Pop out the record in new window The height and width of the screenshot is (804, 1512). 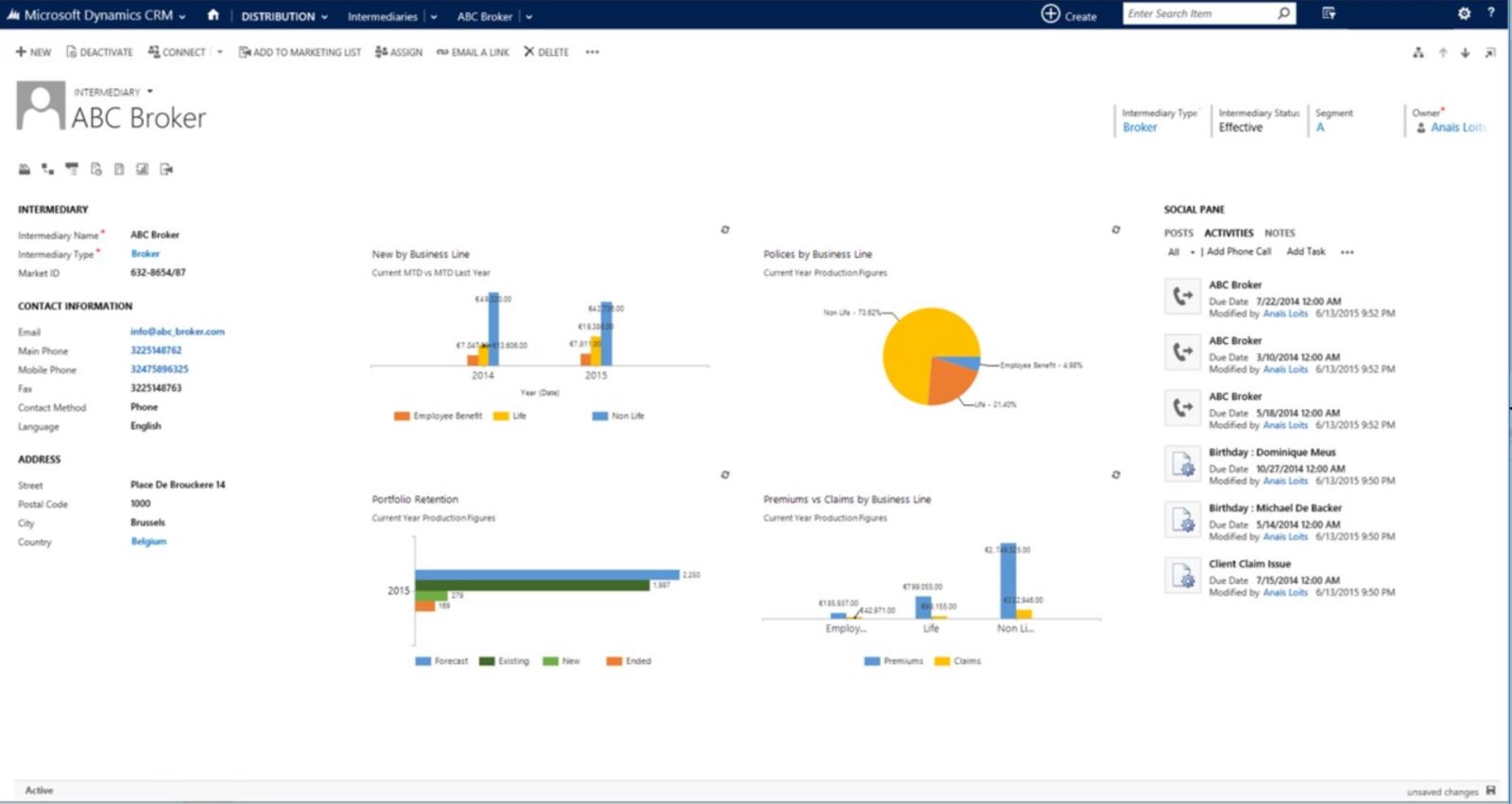1490,53
